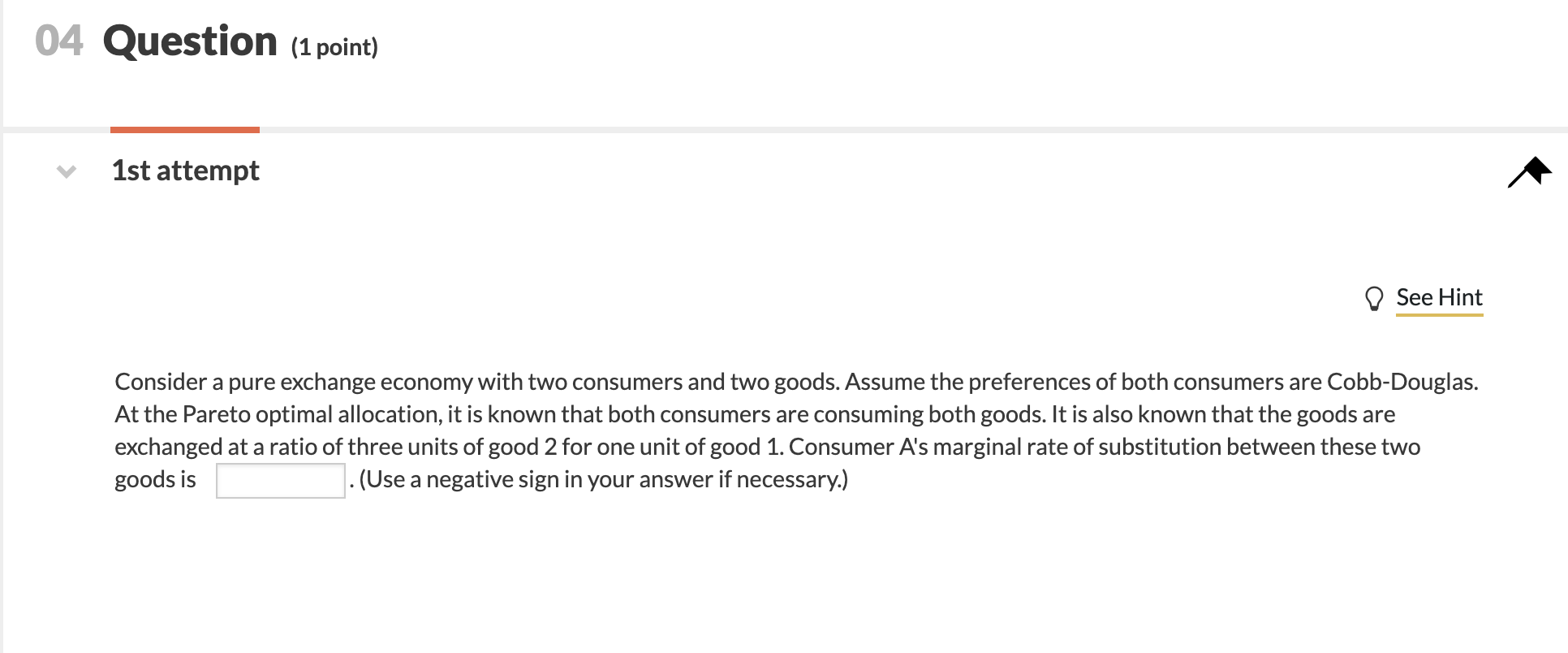Click the words 'goods is' before field
This screenshot has height=653, width=1568.
click(x=155, y=480)
